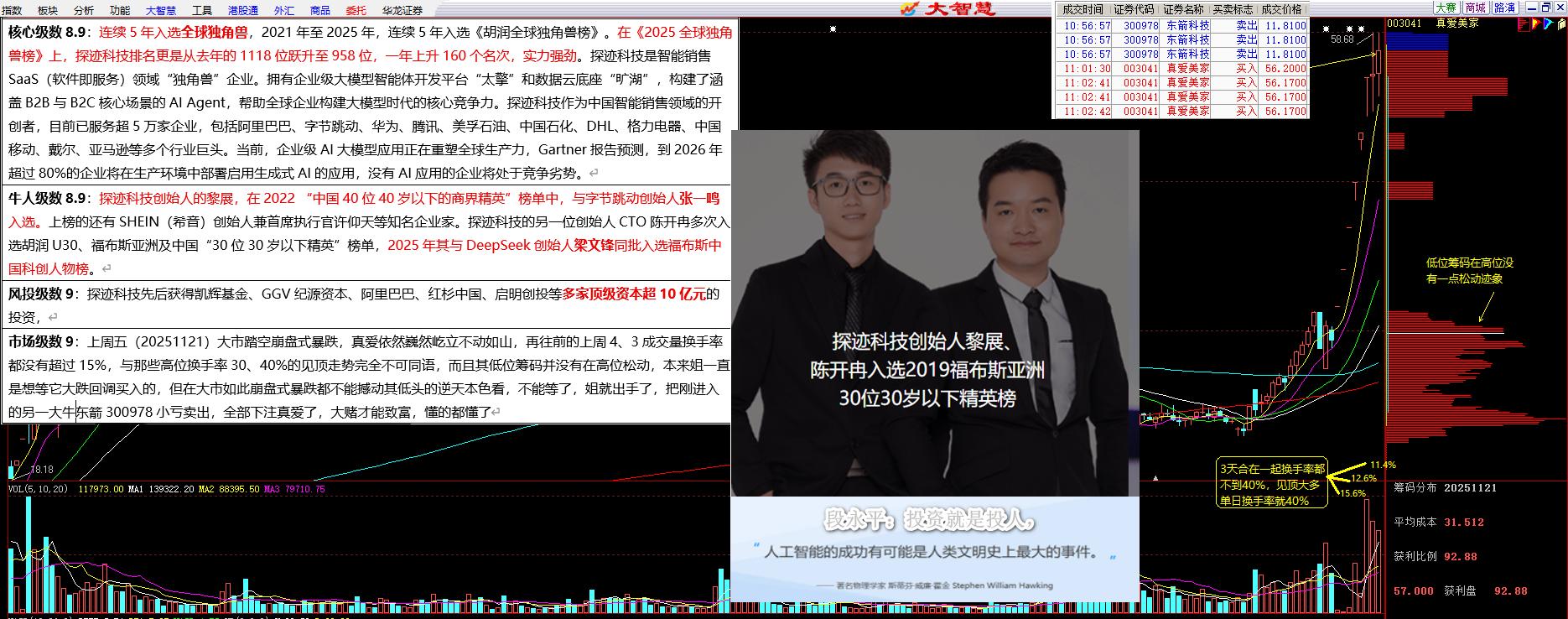Screen dimensions: 1568x619
Task: Click stock name 真爱美家 in chip panel header
Action: tap(1457, 23)
